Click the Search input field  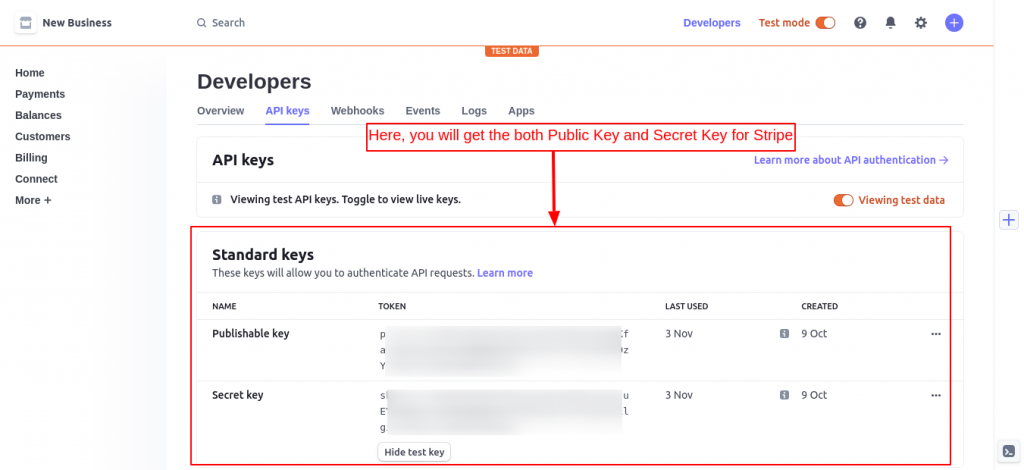(229, 23)
